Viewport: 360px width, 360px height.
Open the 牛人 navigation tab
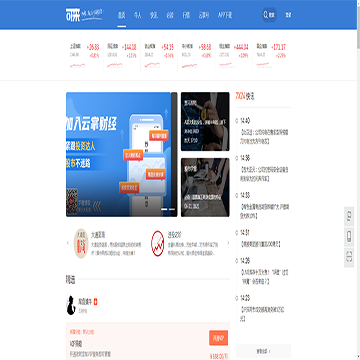pos(138,15)
